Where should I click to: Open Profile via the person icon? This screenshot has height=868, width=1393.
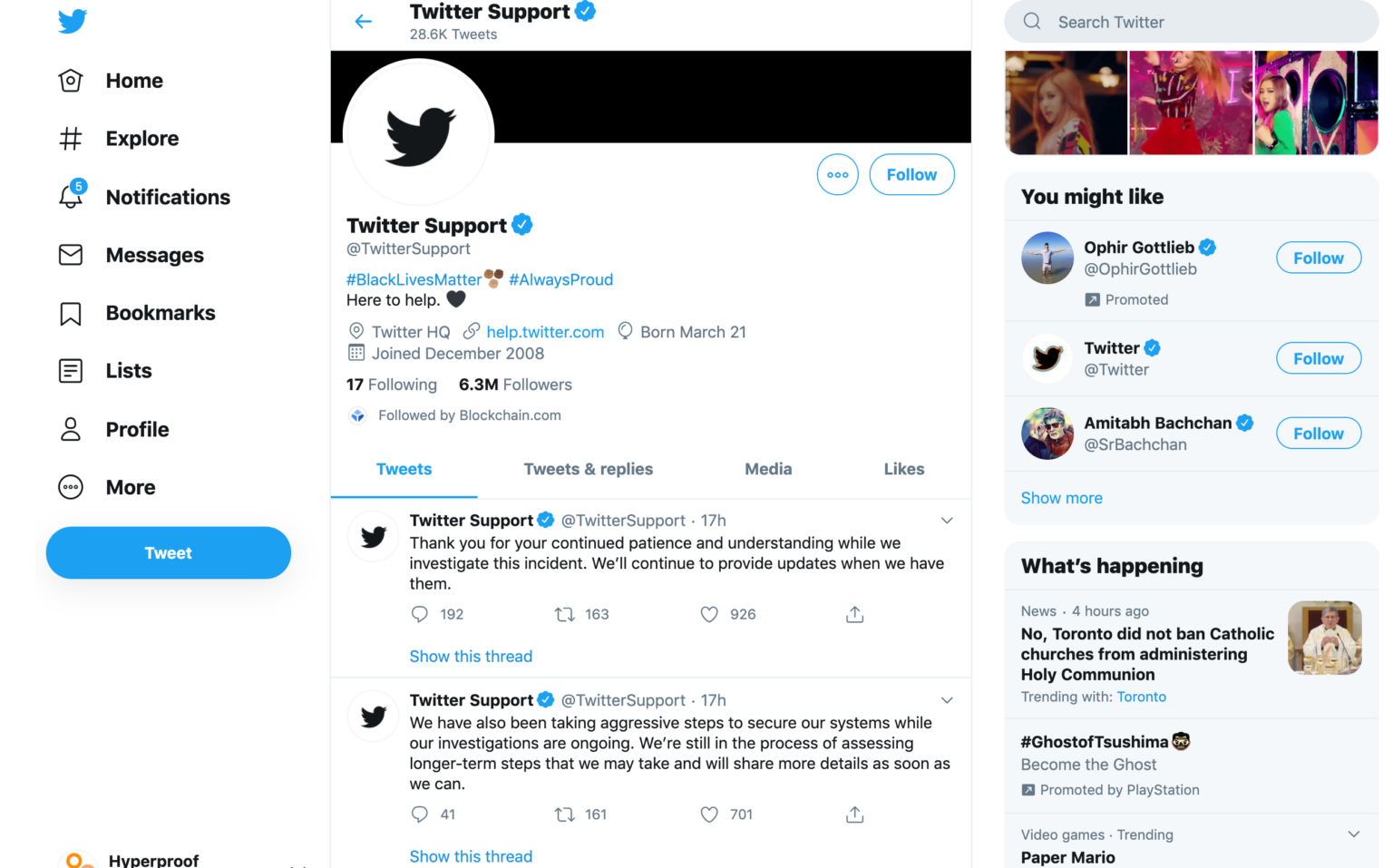click(70, 429)
